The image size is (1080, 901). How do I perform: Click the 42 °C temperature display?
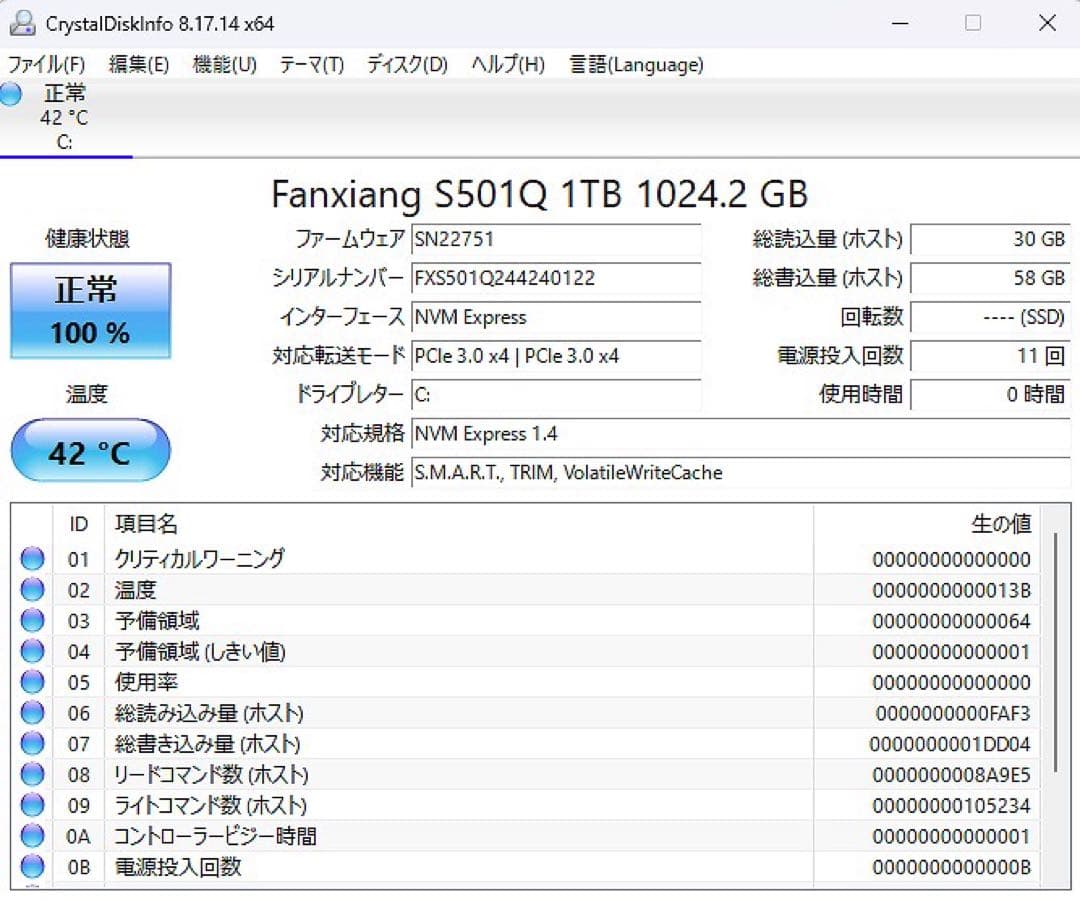click(90, 451)
